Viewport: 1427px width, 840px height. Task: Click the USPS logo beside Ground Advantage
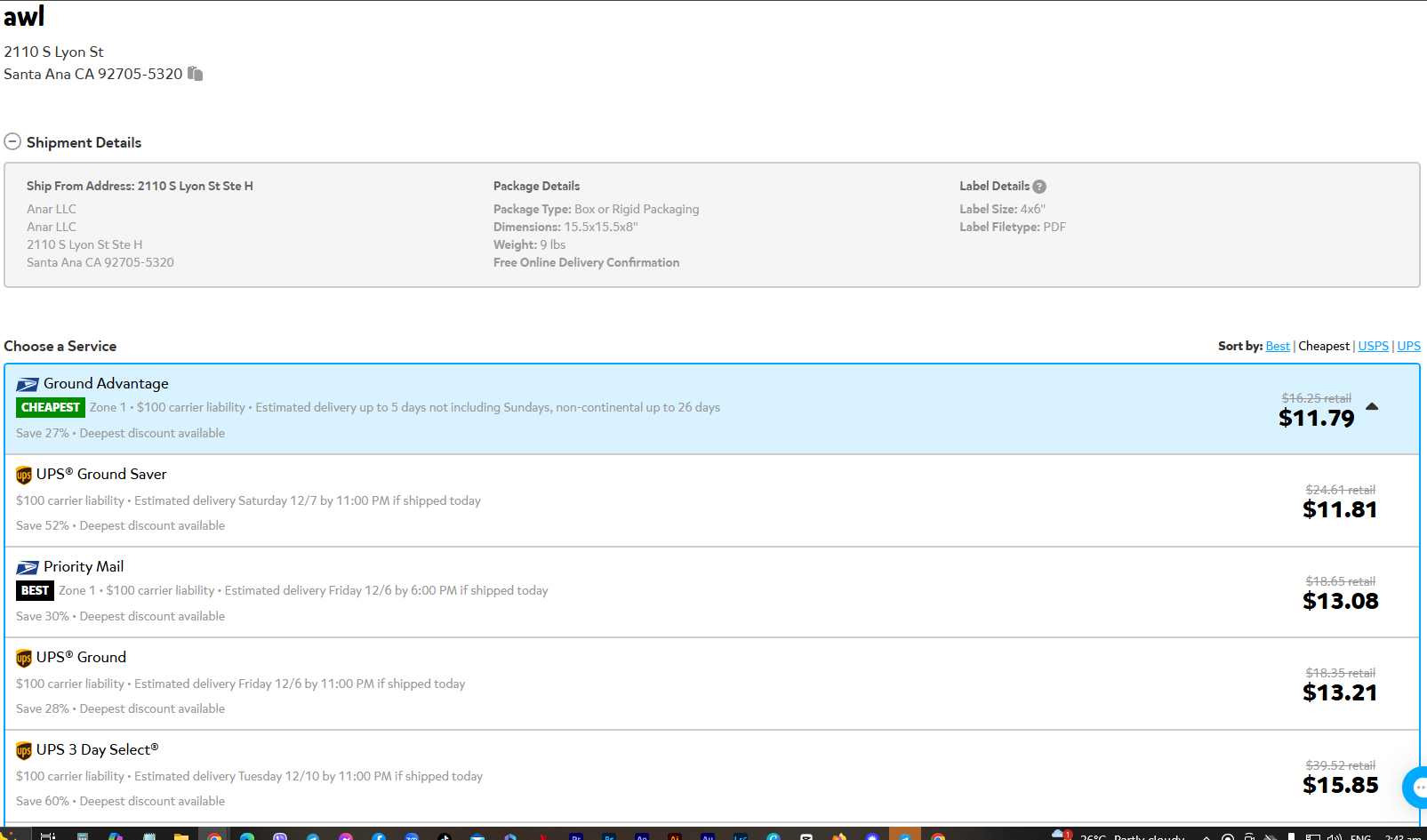coord(28,384)
